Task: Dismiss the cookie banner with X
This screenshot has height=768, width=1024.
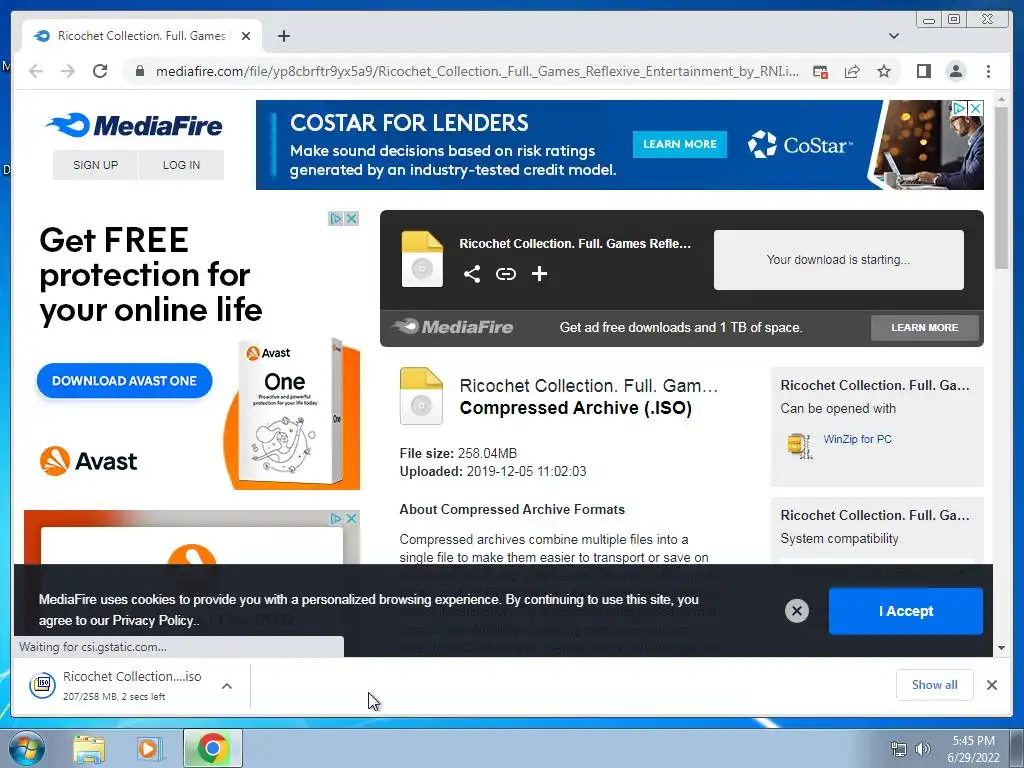Action: pyautogui.click(x=797, y=611)
